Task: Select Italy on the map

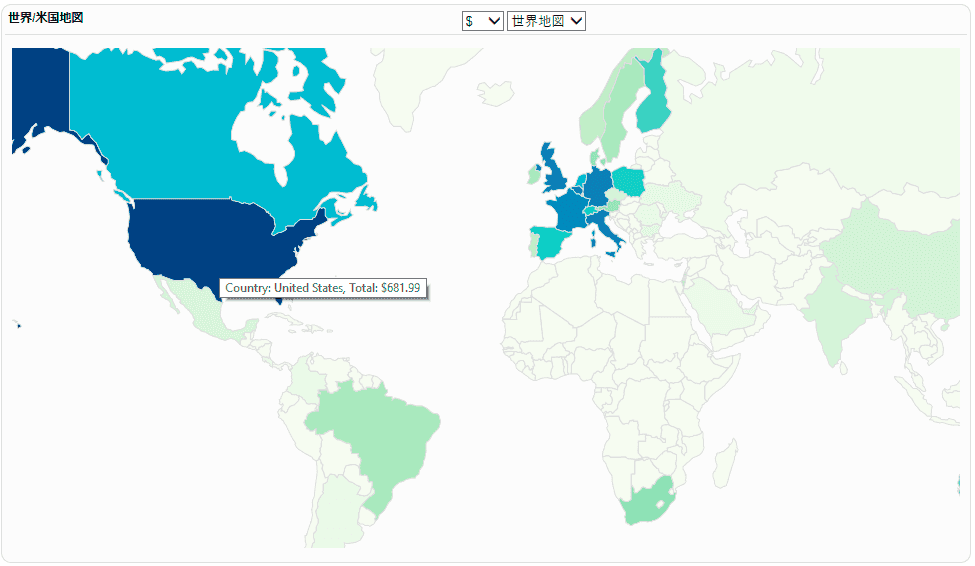Action: [x=606, y=230]
